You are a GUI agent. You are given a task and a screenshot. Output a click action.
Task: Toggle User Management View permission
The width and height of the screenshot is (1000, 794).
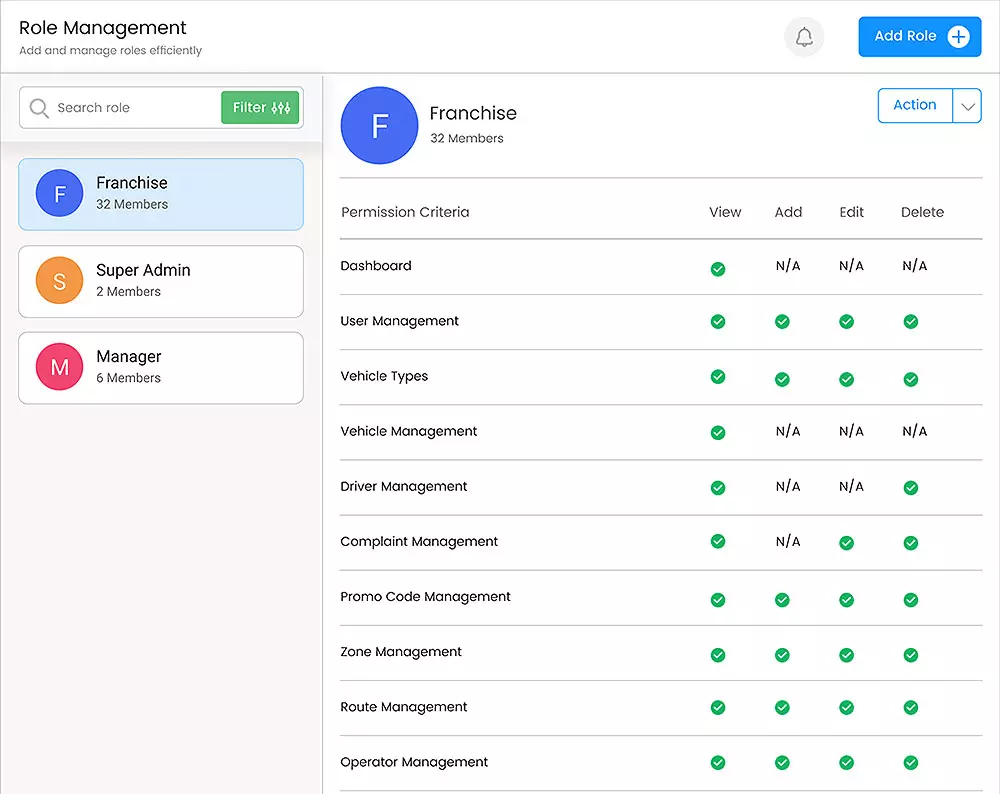(x=718, y=321)
